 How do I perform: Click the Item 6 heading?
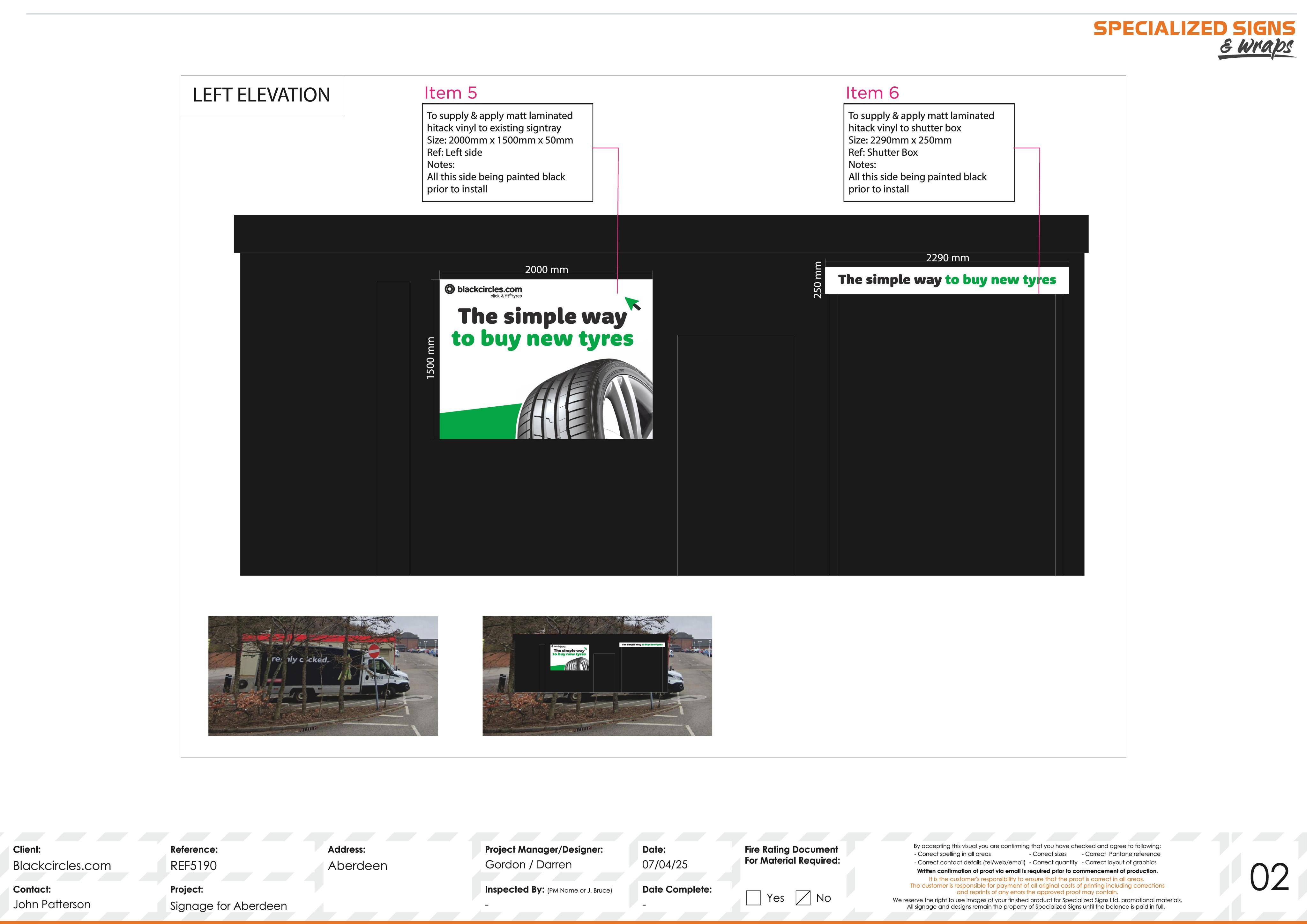coord(872,93)
